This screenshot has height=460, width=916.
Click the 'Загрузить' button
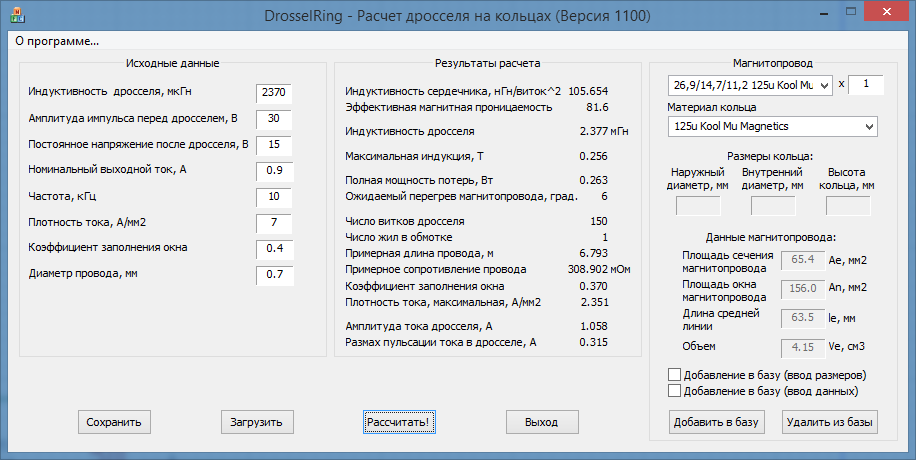[x=257, y=422]
